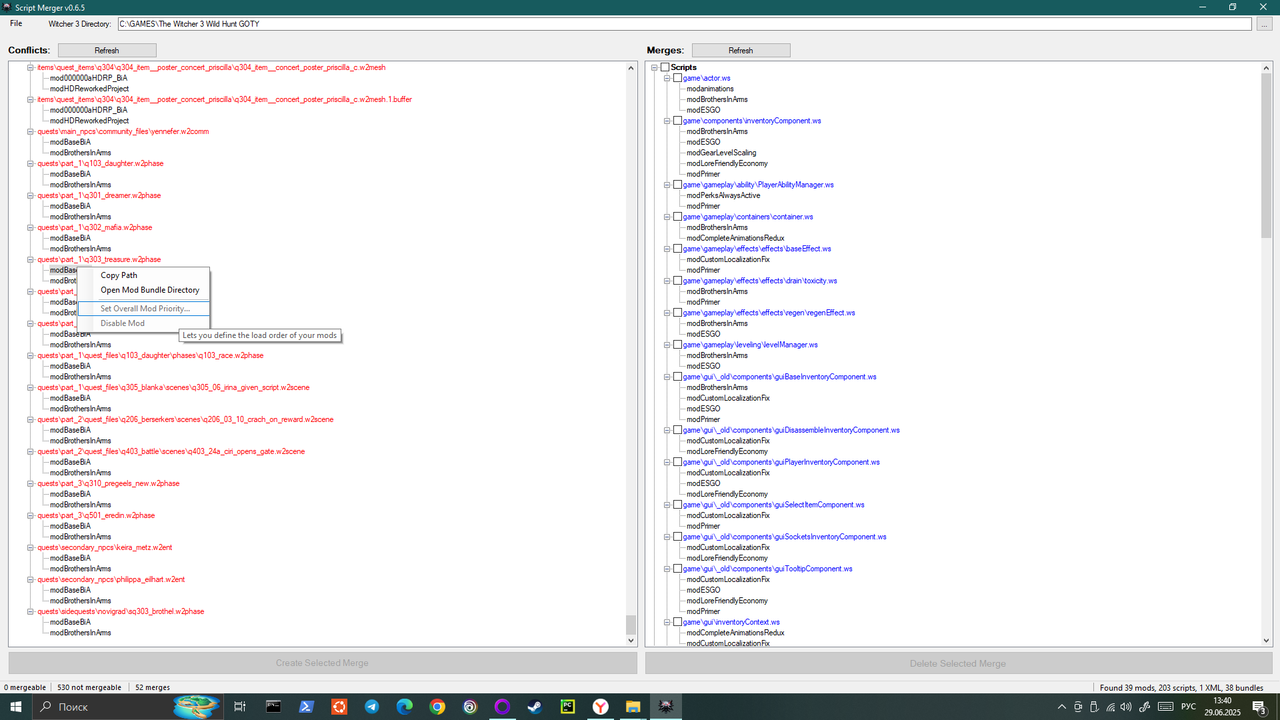
Task: Click the Conflicts panel scrollbar thumb
Action: point(631,625)
